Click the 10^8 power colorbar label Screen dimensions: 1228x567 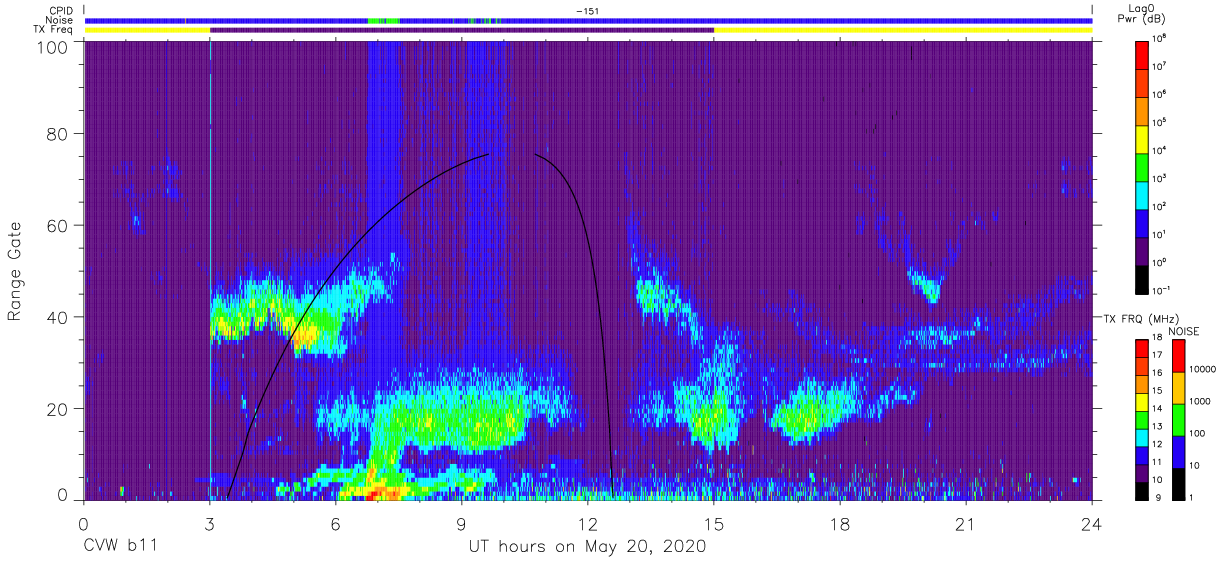[x=1160, y=38]
